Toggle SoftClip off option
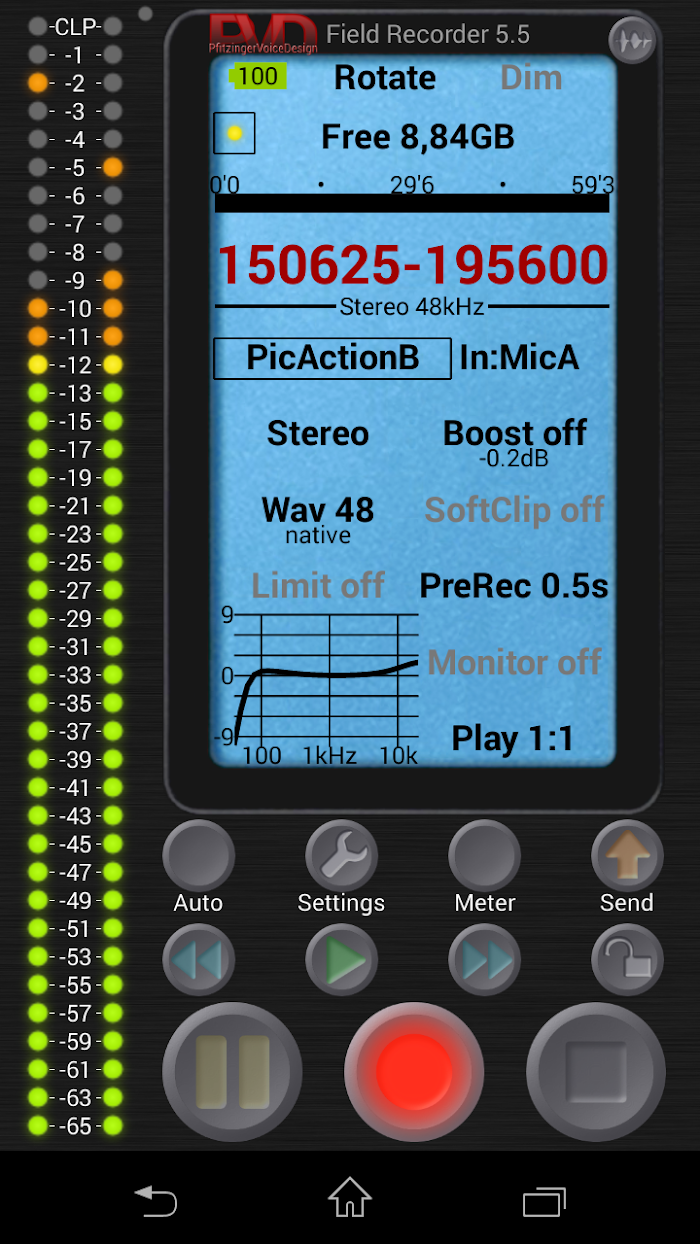This screenshot has width=700, height=1244. tap(514, 510)
